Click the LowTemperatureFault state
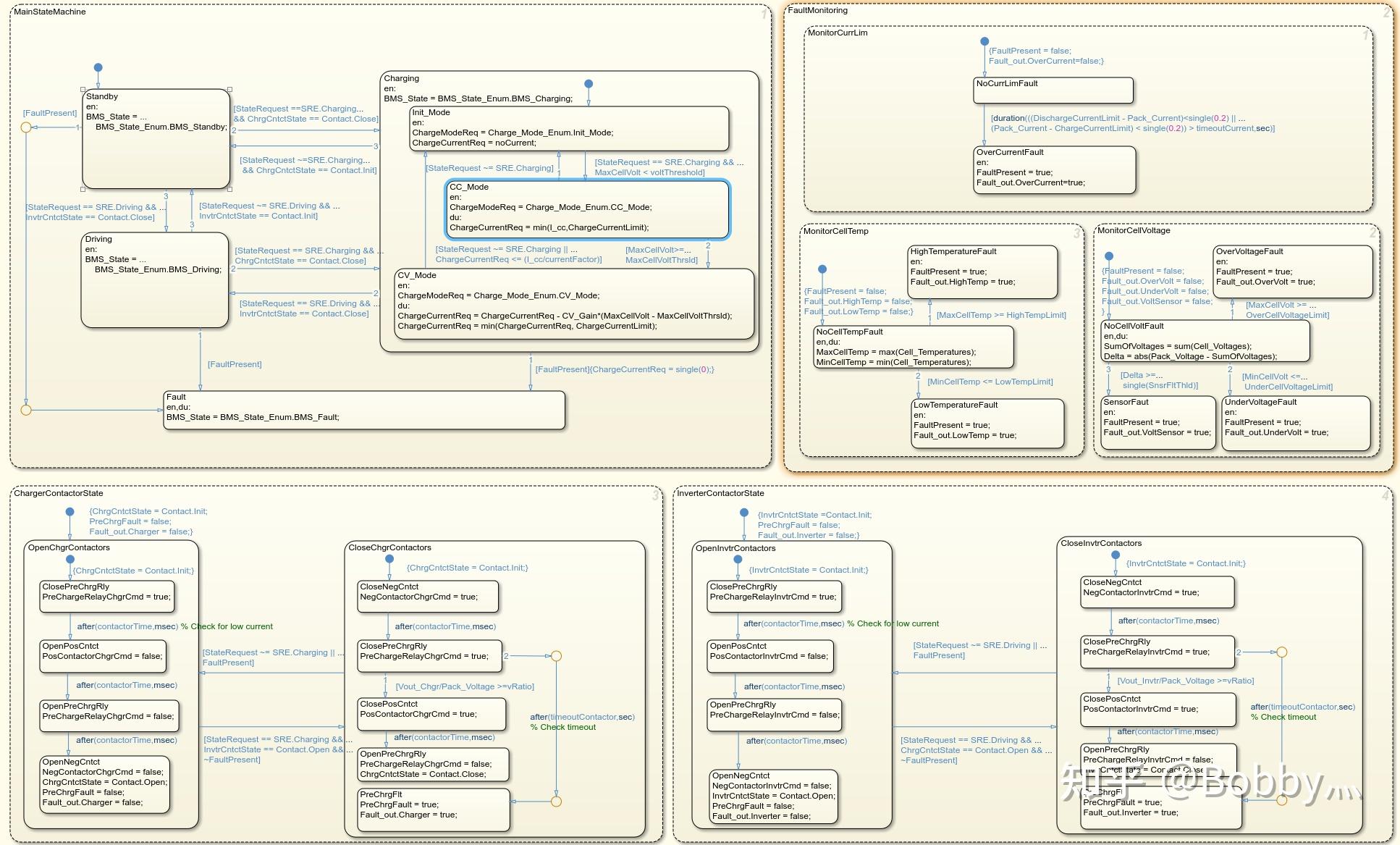Viewport: 1400px width, 845px height. click(987, 424)
